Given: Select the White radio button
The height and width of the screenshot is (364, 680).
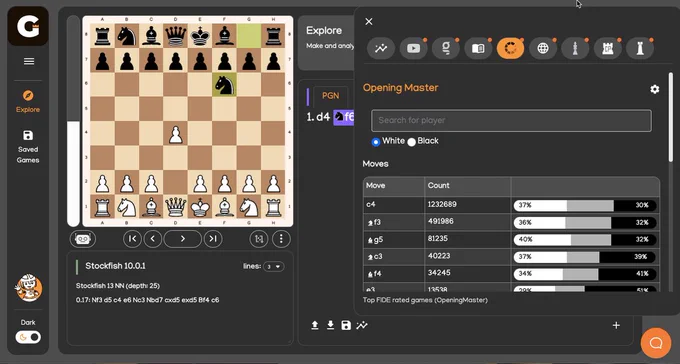Looking at the screenshot, I should coord(376,142).
